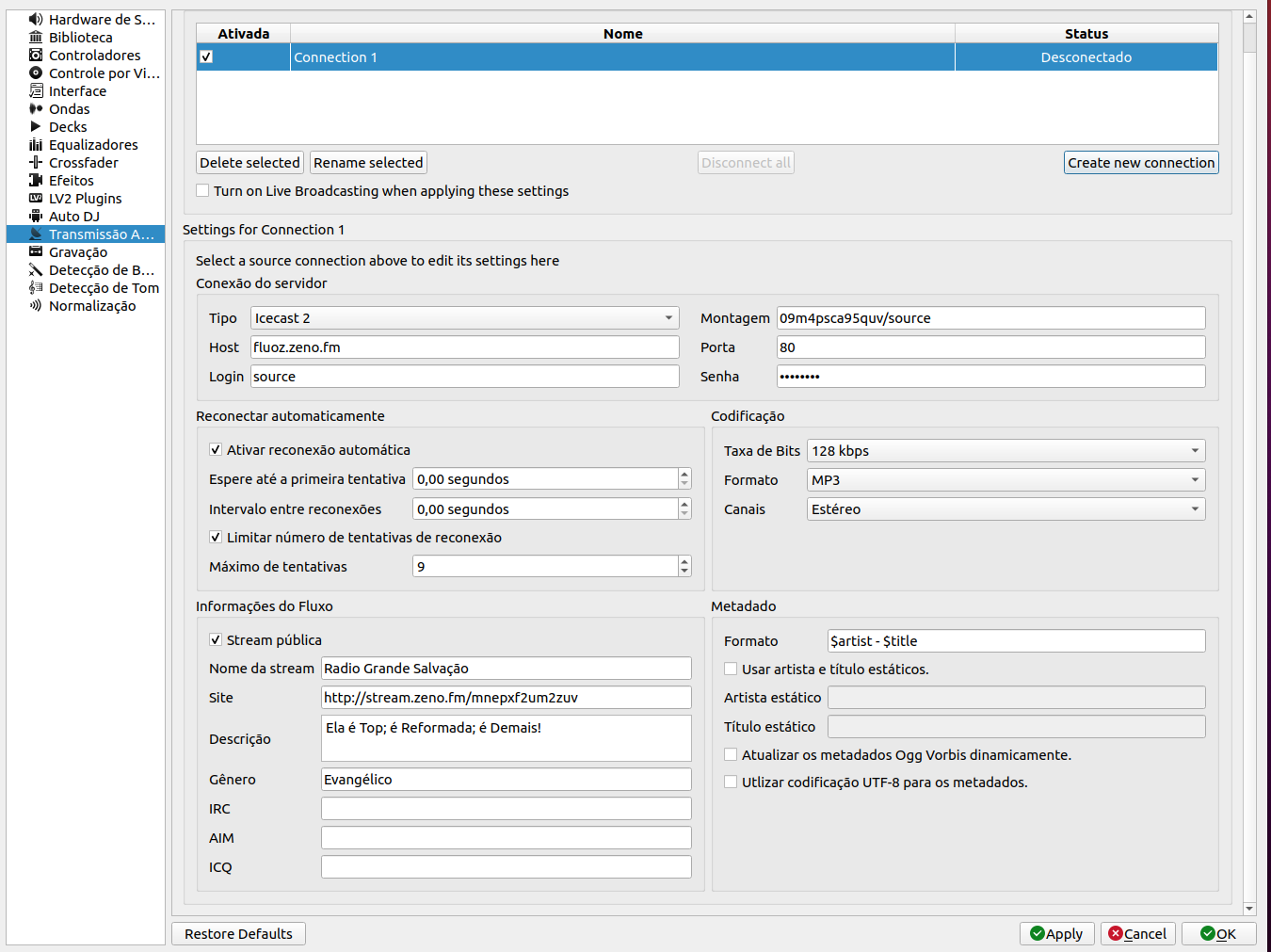
Task: Toggle Ativar reconexão automática checkbox
Action: [216, 449]
